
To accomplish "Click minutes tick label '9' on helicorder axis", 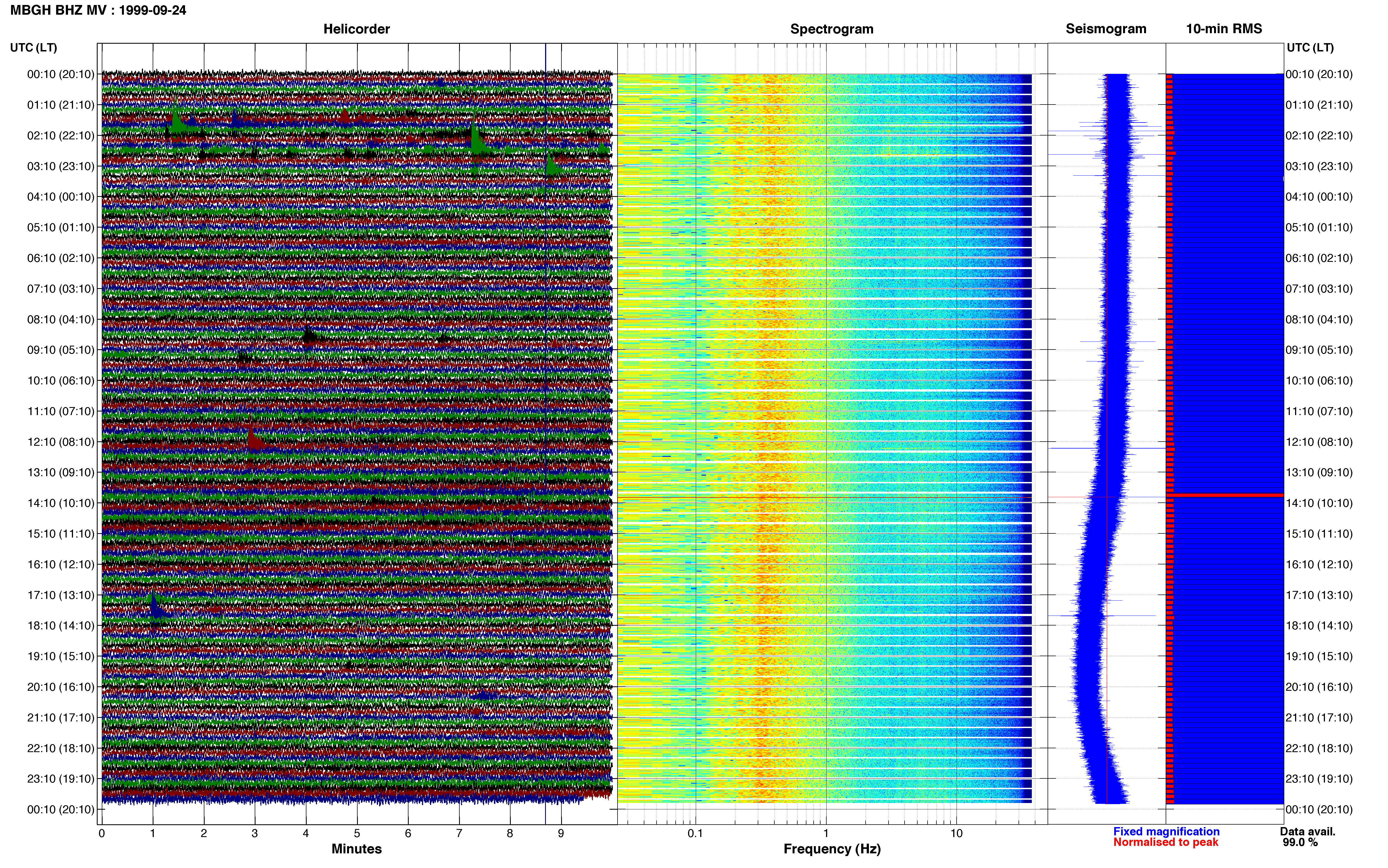I will (561, 833).
